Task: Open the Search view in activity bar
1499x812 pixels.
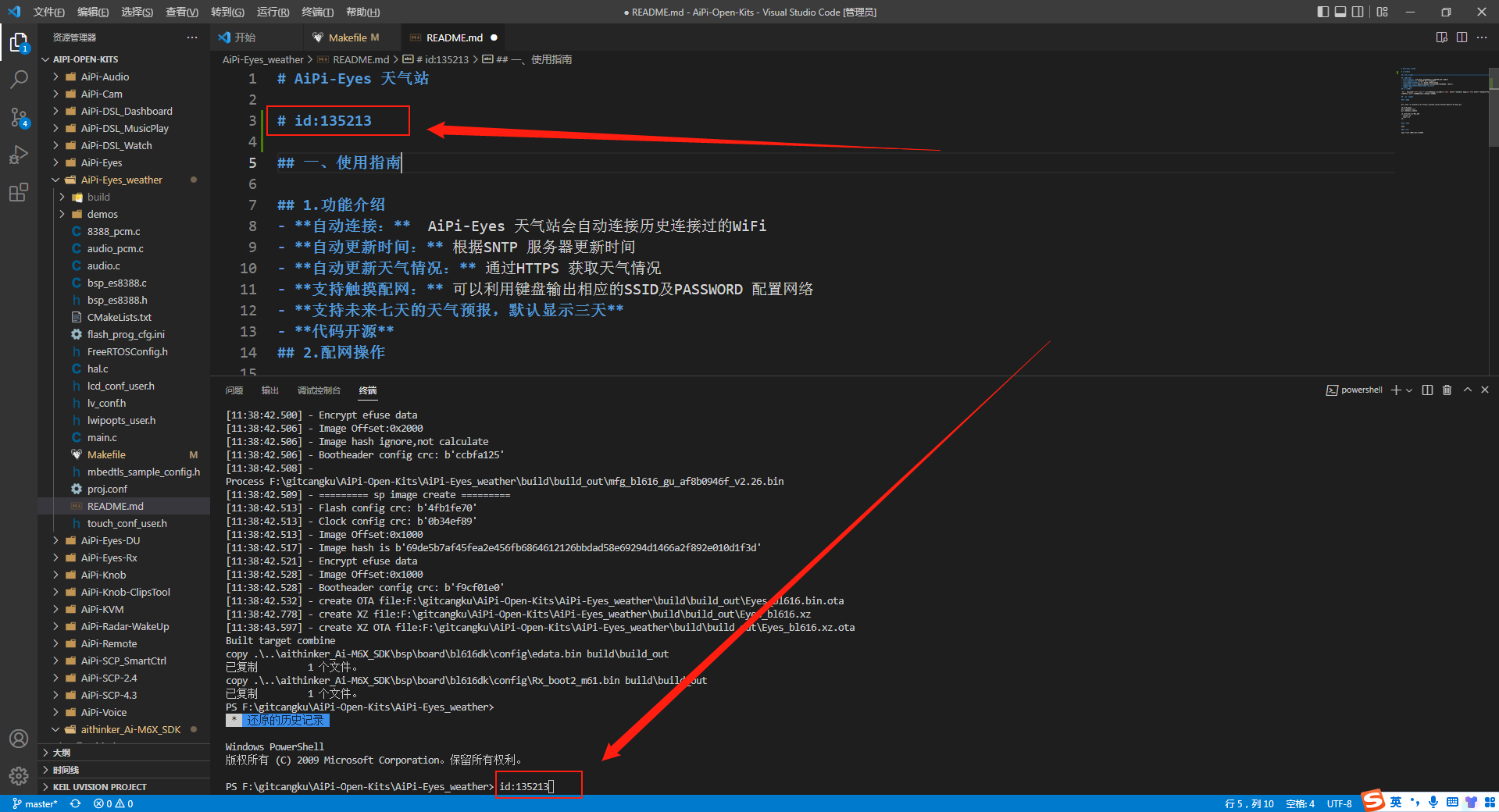Action: [19, 80]
